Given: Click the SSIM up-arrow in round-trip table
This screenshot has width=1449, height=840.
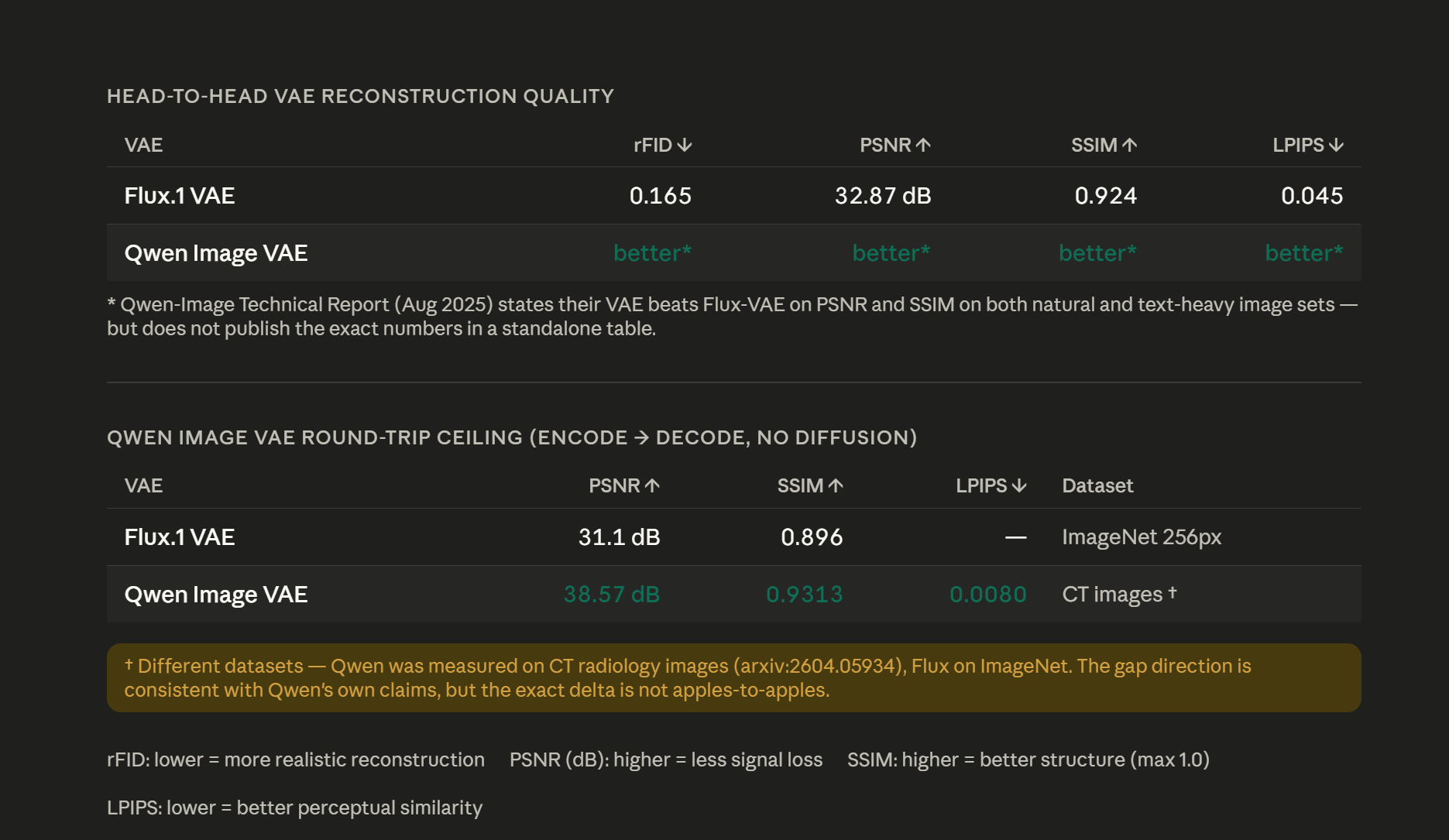Looking at the screenshot, I should [836, 486].
